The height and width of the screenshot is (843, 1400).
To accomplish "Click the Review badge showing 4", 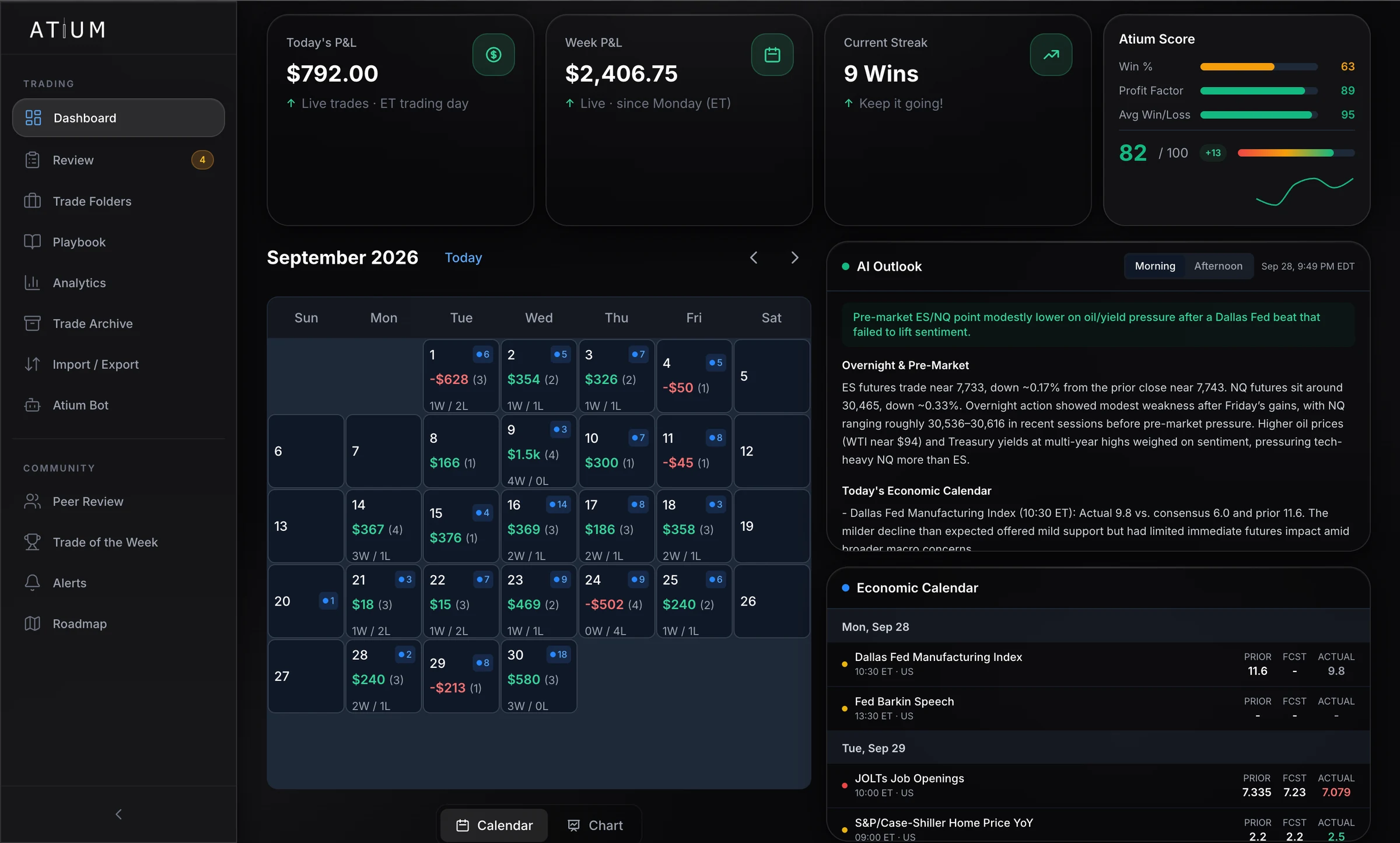I will pyautogui.click(x=202, y=160).
